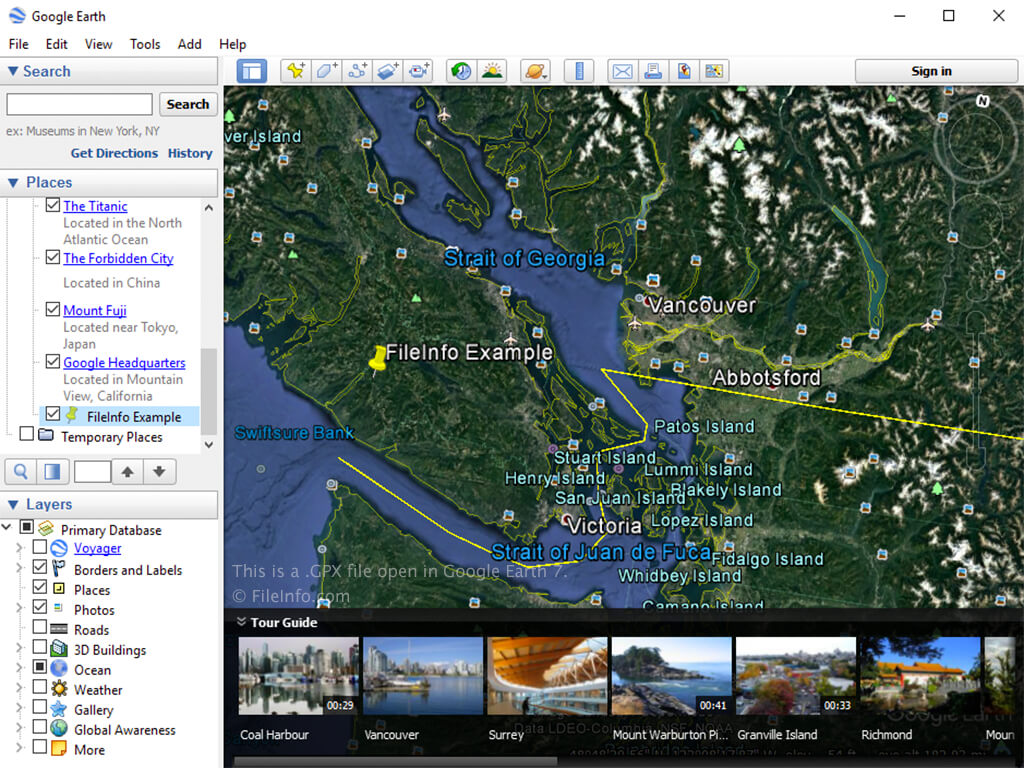The width and height of the screenshot is (1024, 768).
Task: Play the Coal Harbour tour thumbnail
Action: coord(298,676)
